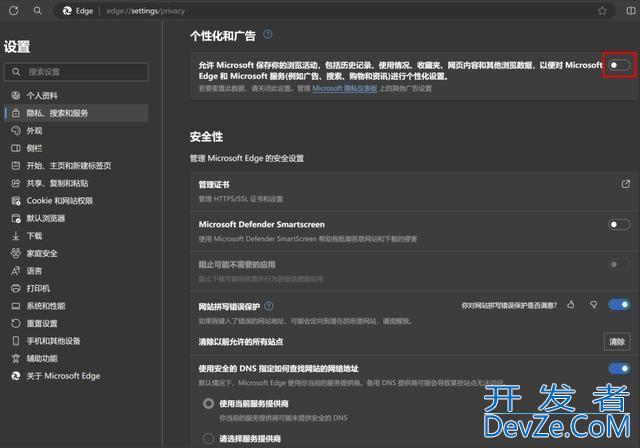Click the 管理证书 row
This screenshot has width=640, height=448.
click(414, 191)
